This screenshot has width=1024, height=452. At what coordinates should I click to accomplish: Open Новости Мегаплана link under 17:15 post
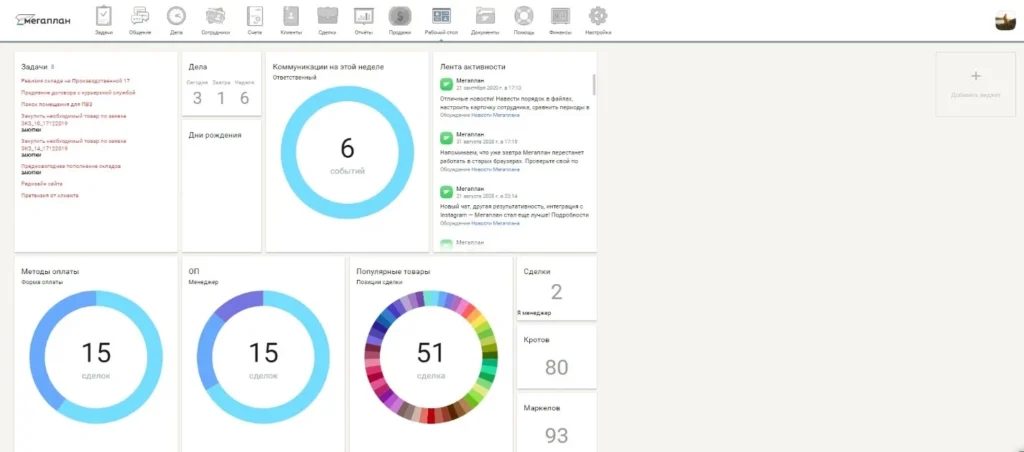click(496, 169)
